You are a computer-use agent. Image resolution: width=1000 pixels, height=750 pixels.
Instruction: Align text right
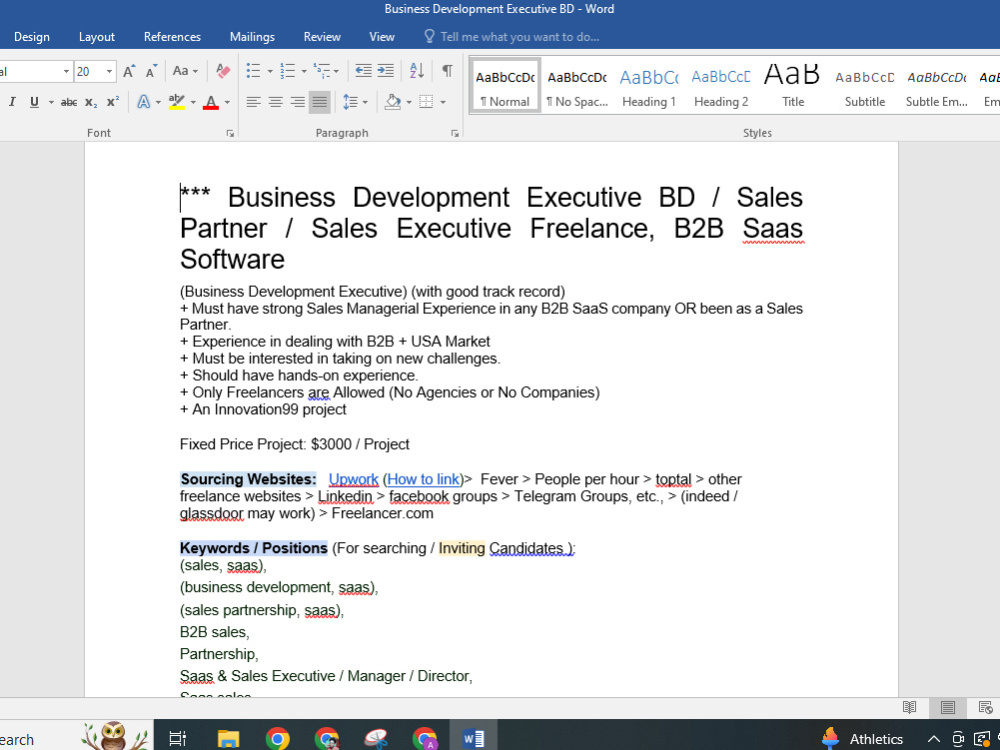[x=297, y=102]
